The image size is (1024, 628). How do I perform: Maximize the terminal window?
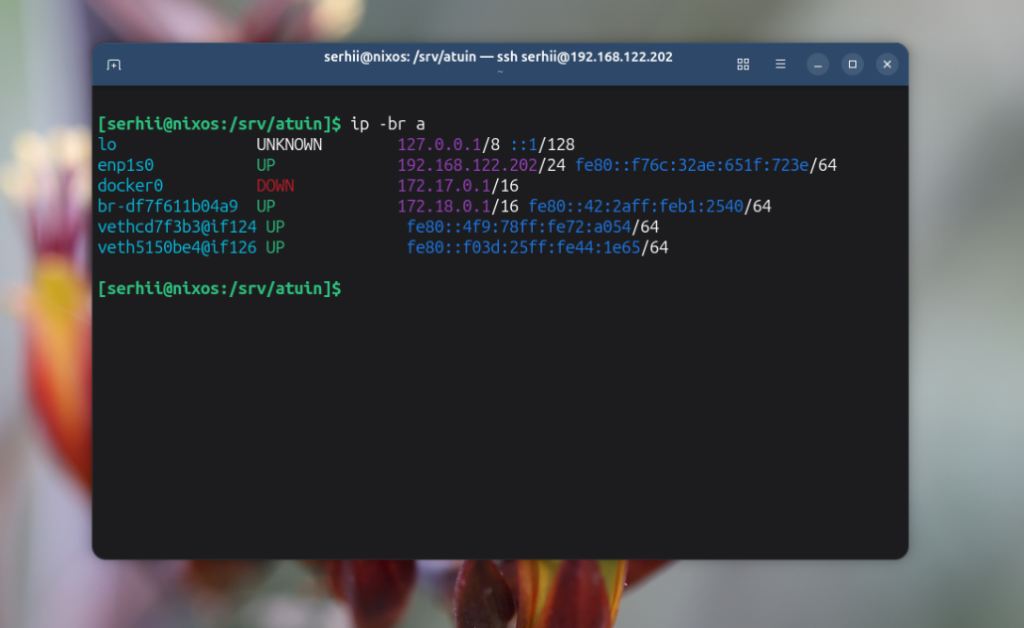point(852,64)
